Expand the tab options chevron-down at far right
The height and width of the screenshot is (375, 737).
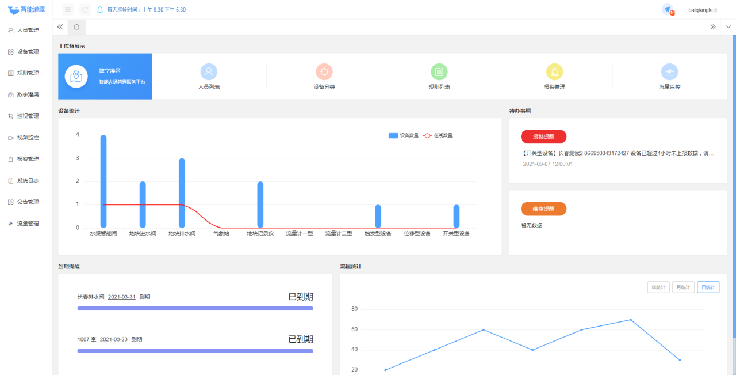729,27
